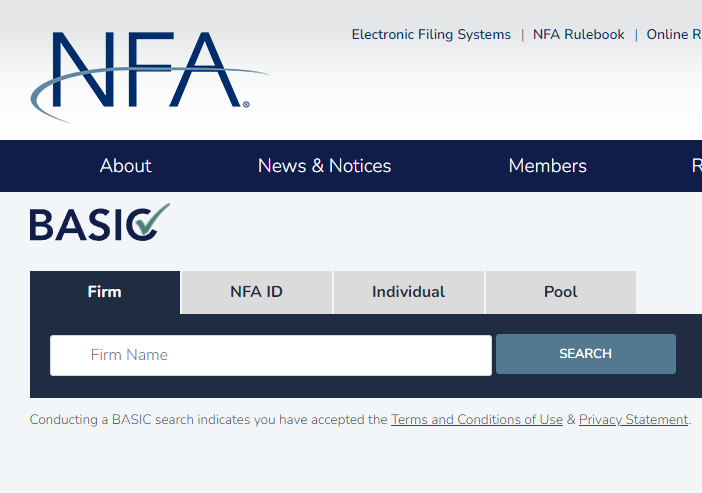Open the NFA Rulebook link
This screenshot has height=493, width=702.
tap(578, 35)
